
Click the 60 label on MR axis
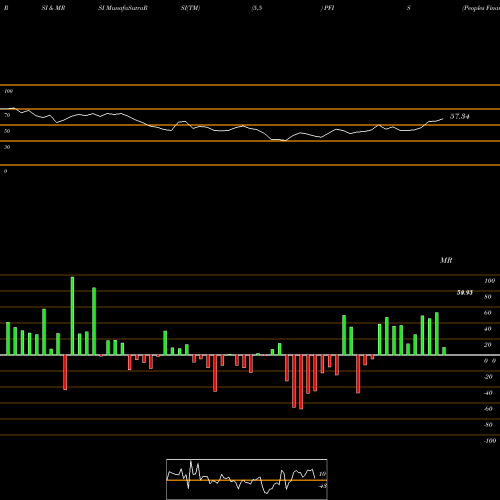tap(488, 313)
